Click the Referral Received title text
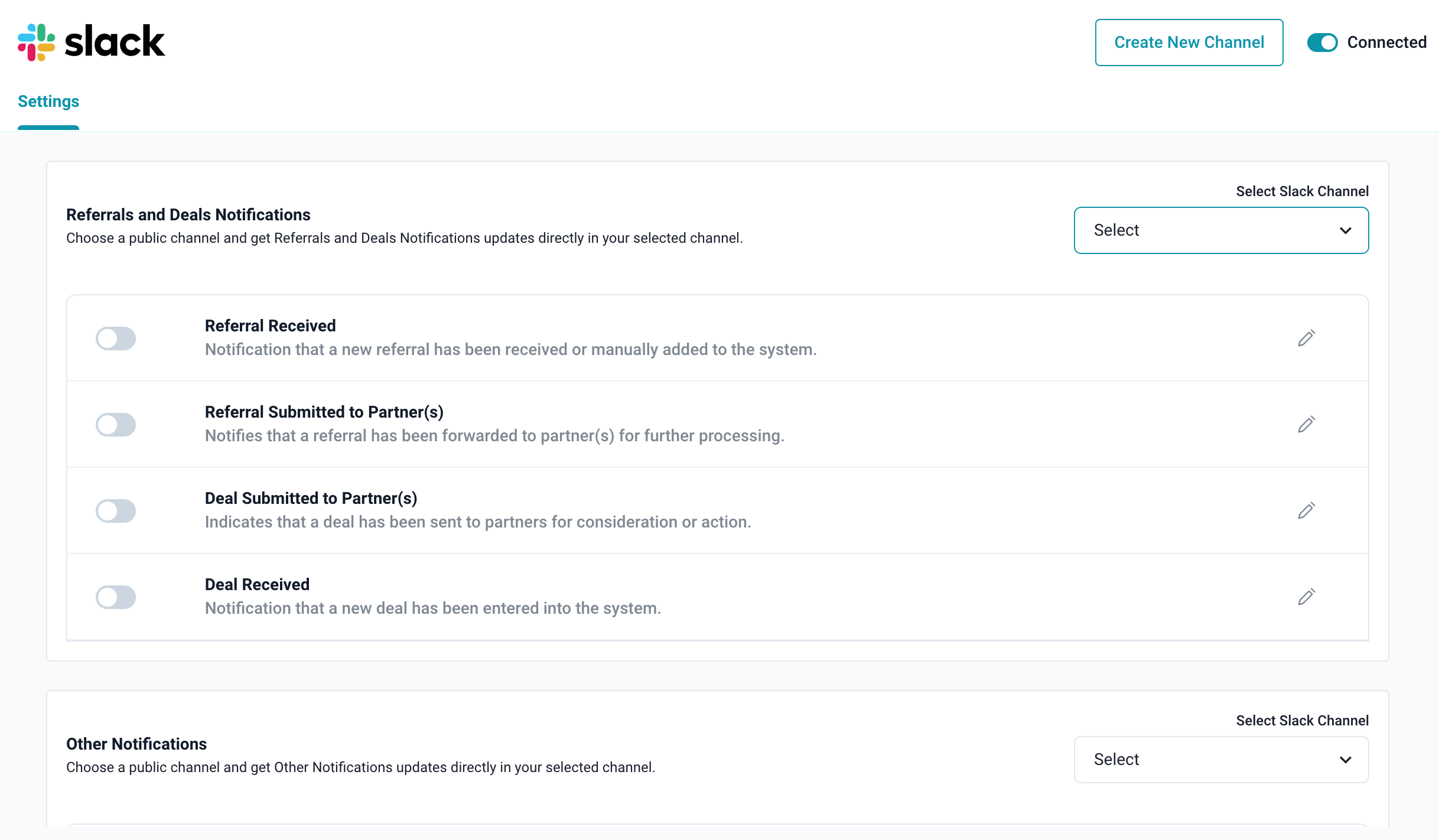Viewport: 1439px width, 840px height. (270, 325)
